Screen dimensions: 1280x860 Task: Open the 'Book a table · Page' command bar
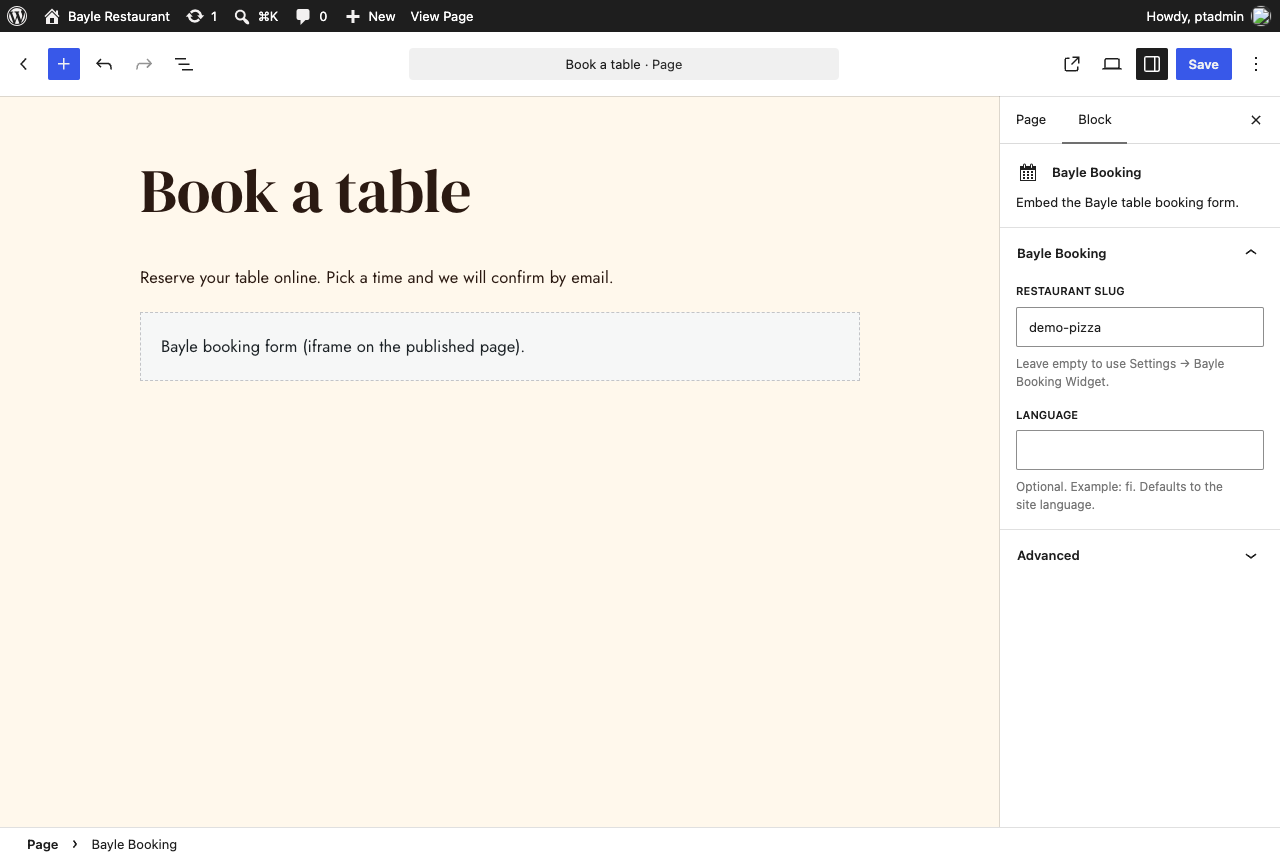624,64
